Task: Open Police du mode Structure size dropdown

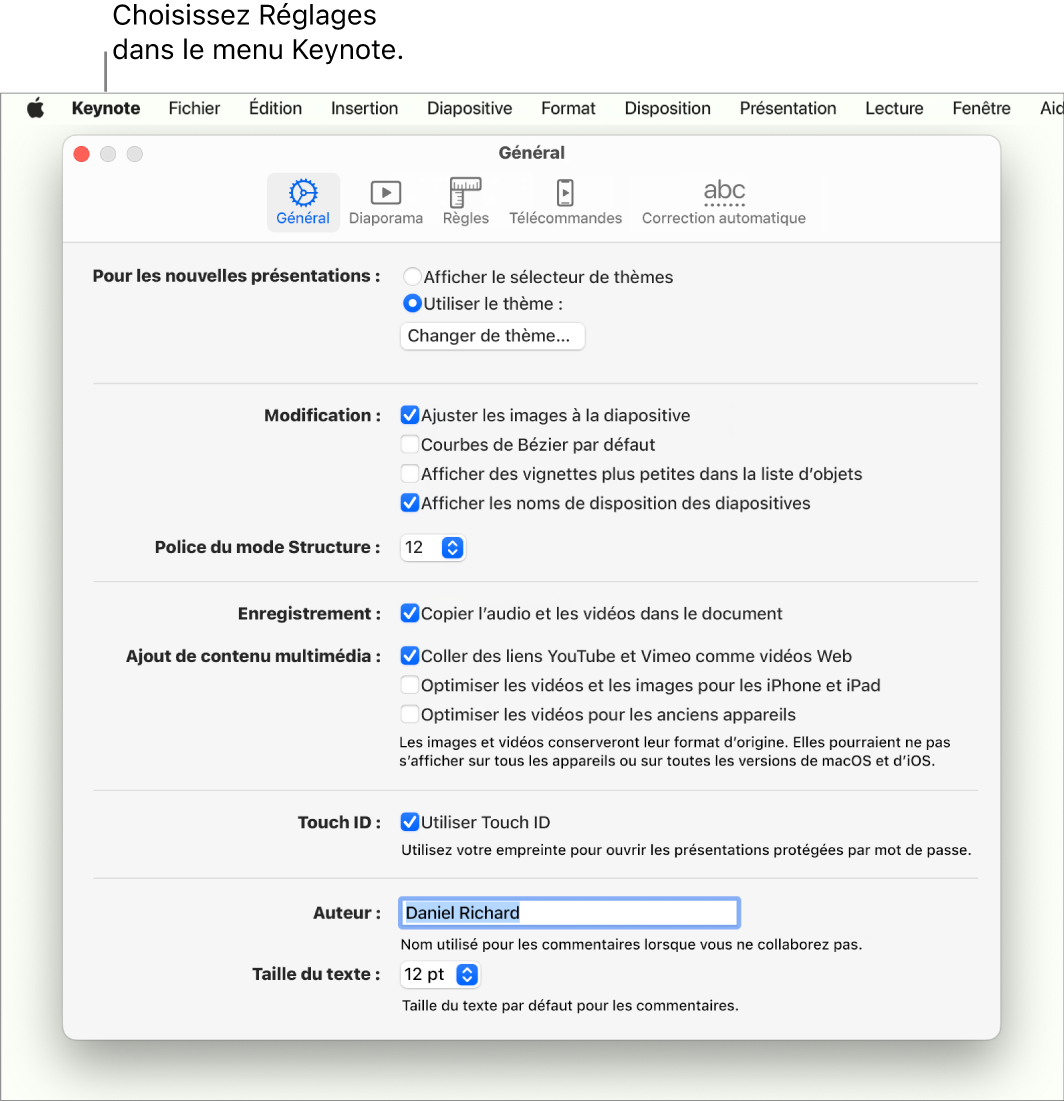Action: coord(433,548)
